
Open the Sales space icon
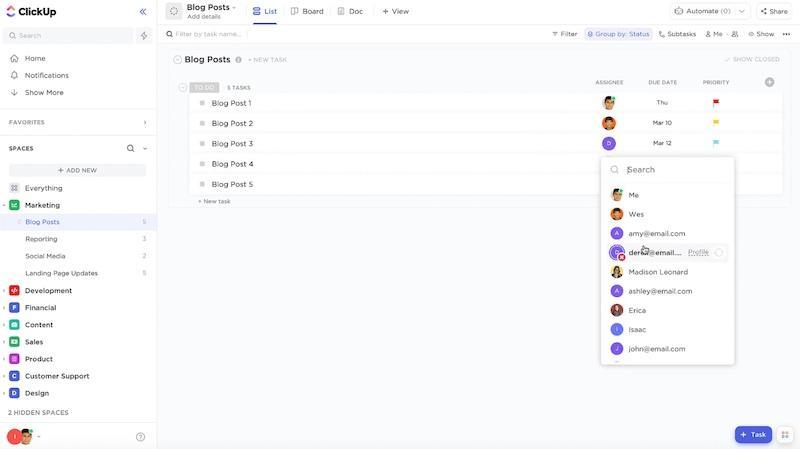click(x=14, y=342)
